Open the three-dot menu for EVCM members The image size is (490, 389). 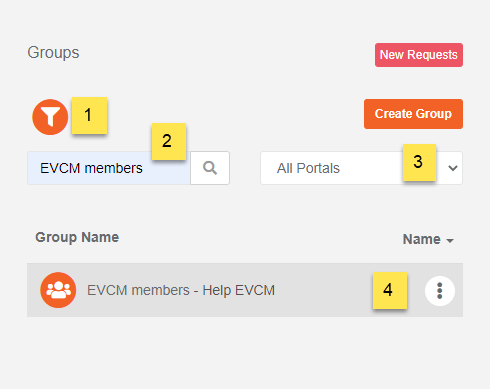pos(440,291)
